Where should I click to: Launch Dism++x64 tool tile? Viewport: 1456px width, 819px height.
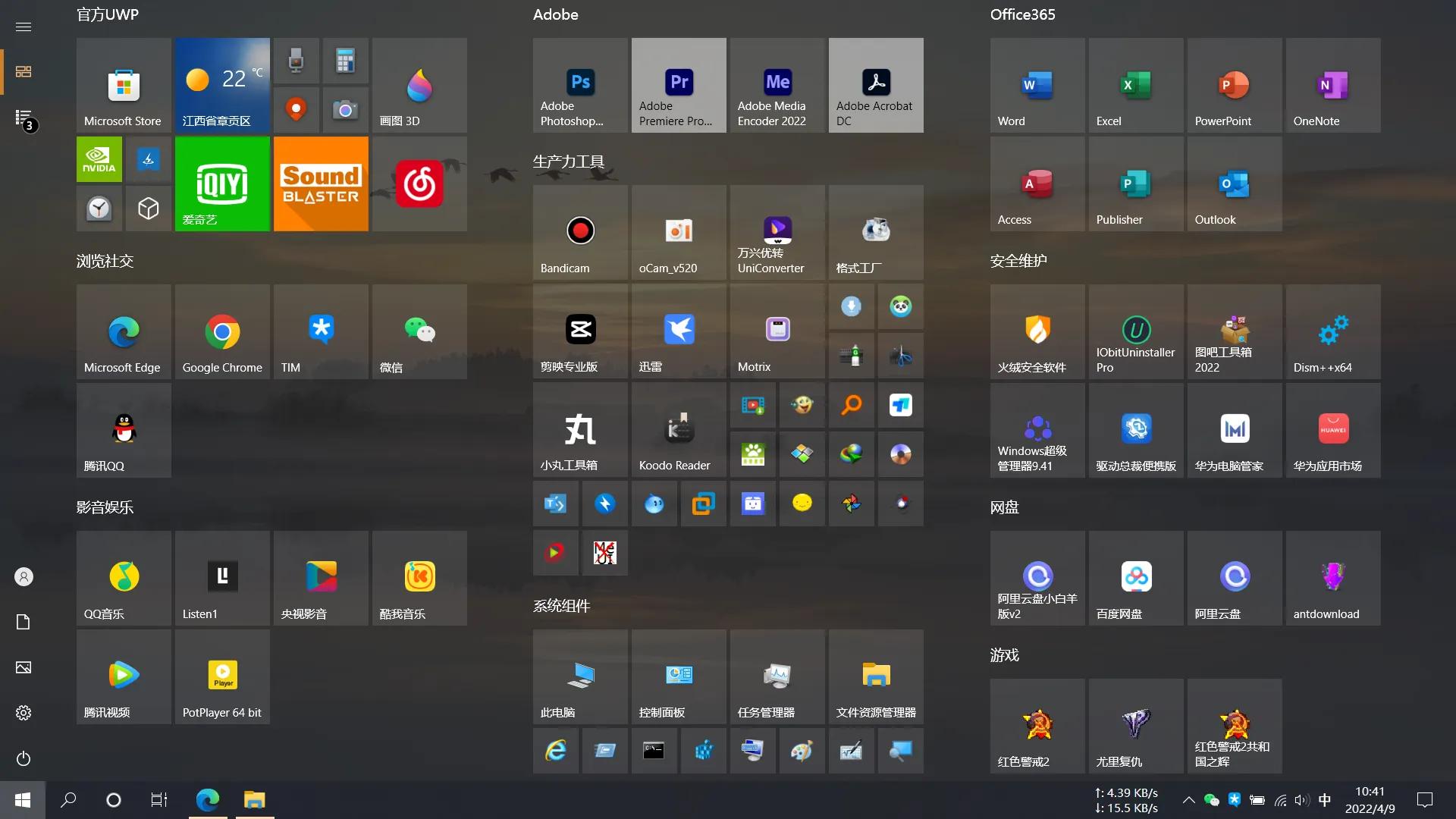[x=1332, y=332]
